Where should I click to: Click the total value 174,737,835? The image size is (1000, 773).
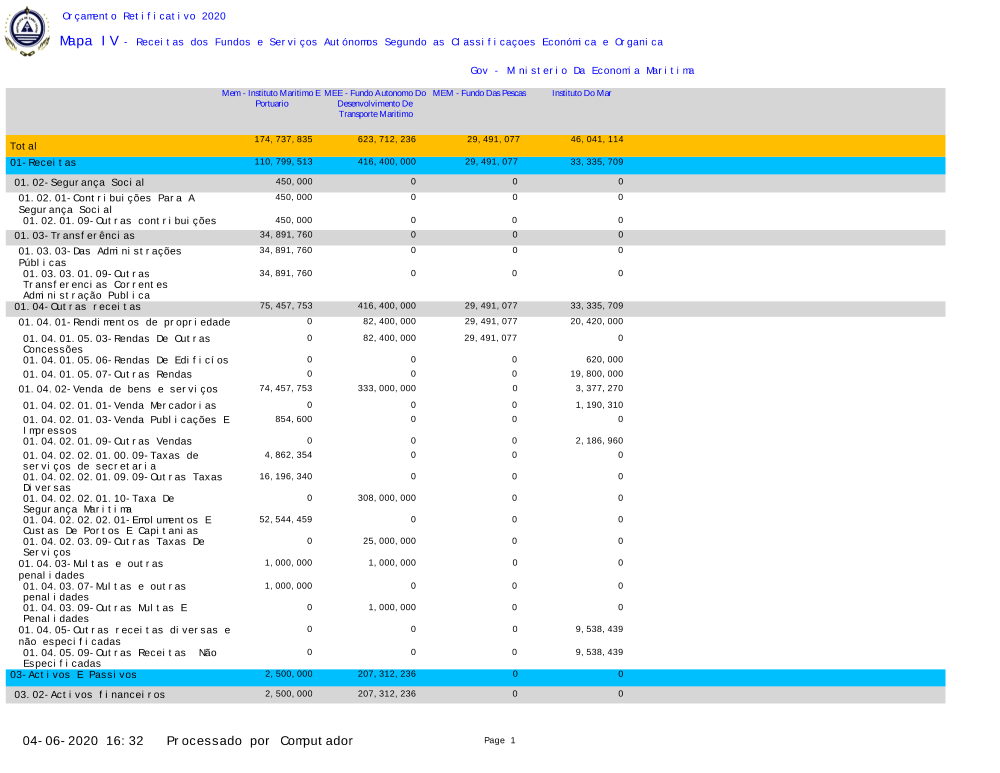(284, 139)
